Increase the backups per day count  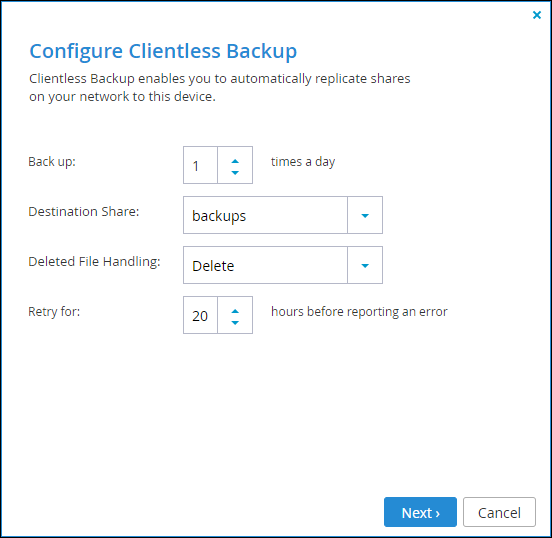(235, 161)
